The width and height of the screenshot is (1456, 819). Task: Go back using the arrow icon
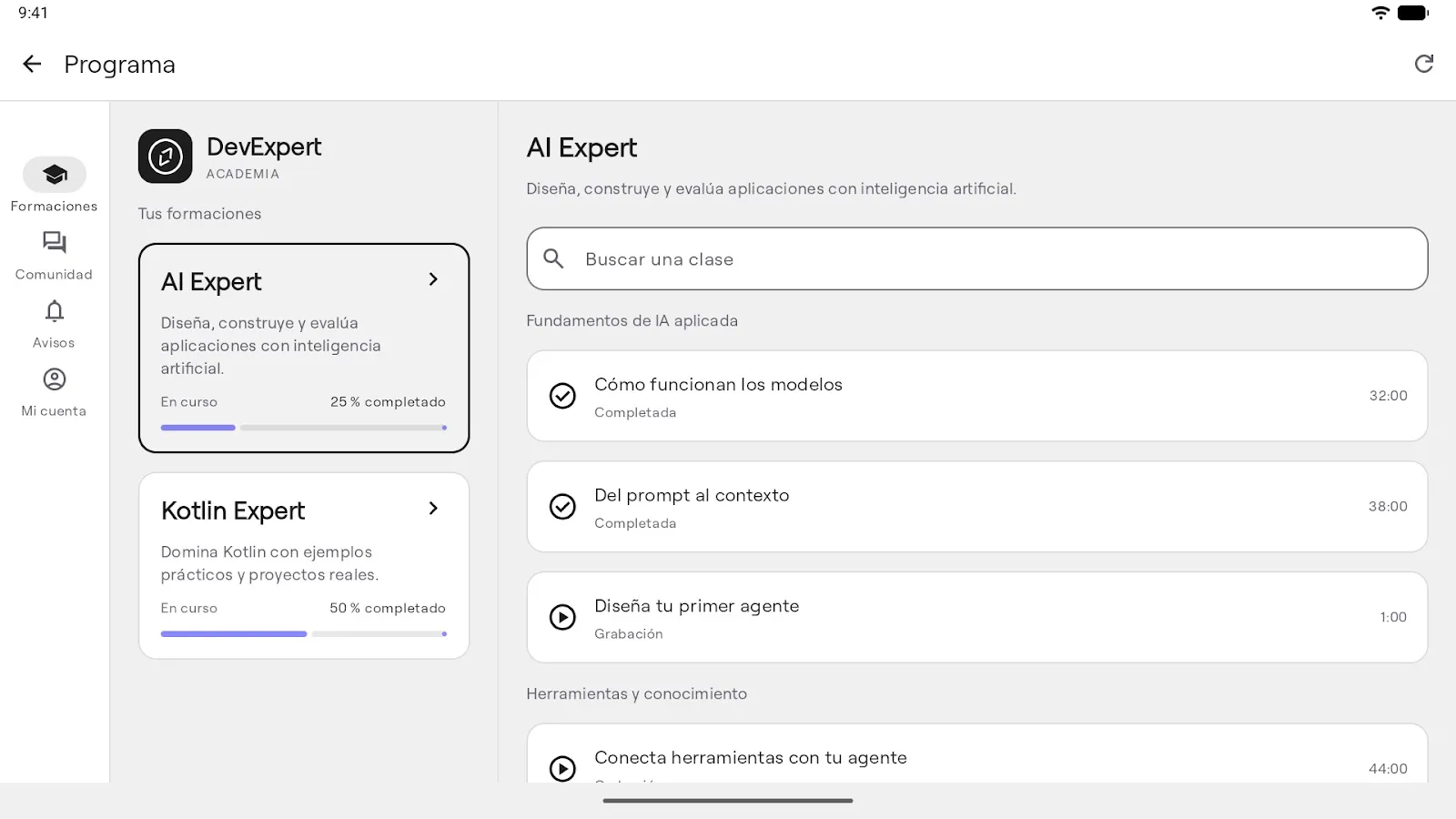(x=32, y=64)
